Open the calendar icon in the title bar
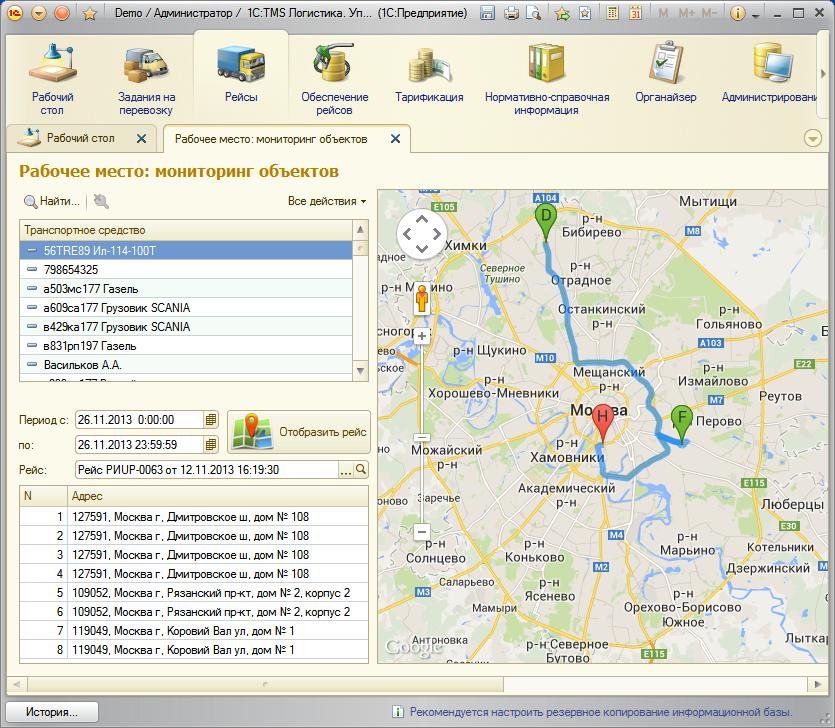This screenshot has width=835, height=728. [636, 14]
